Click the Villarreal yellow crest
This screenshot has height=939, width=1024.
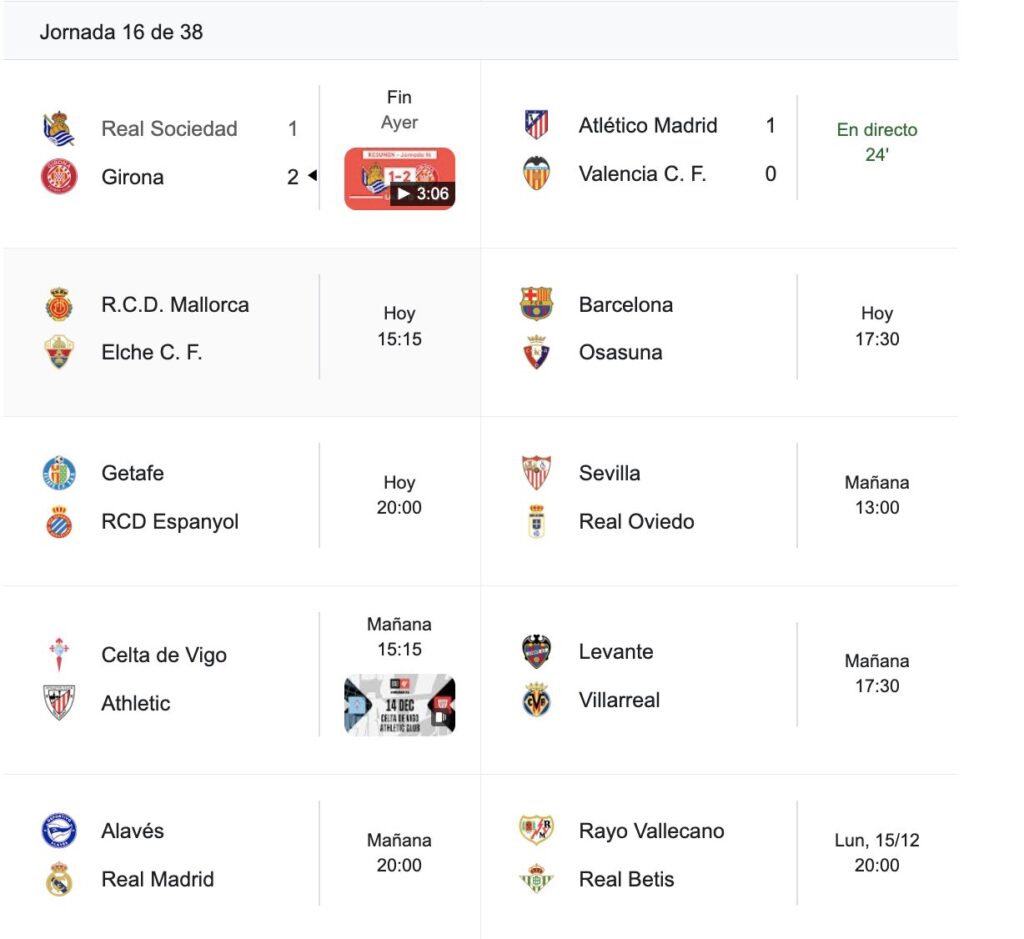(537, 700)
